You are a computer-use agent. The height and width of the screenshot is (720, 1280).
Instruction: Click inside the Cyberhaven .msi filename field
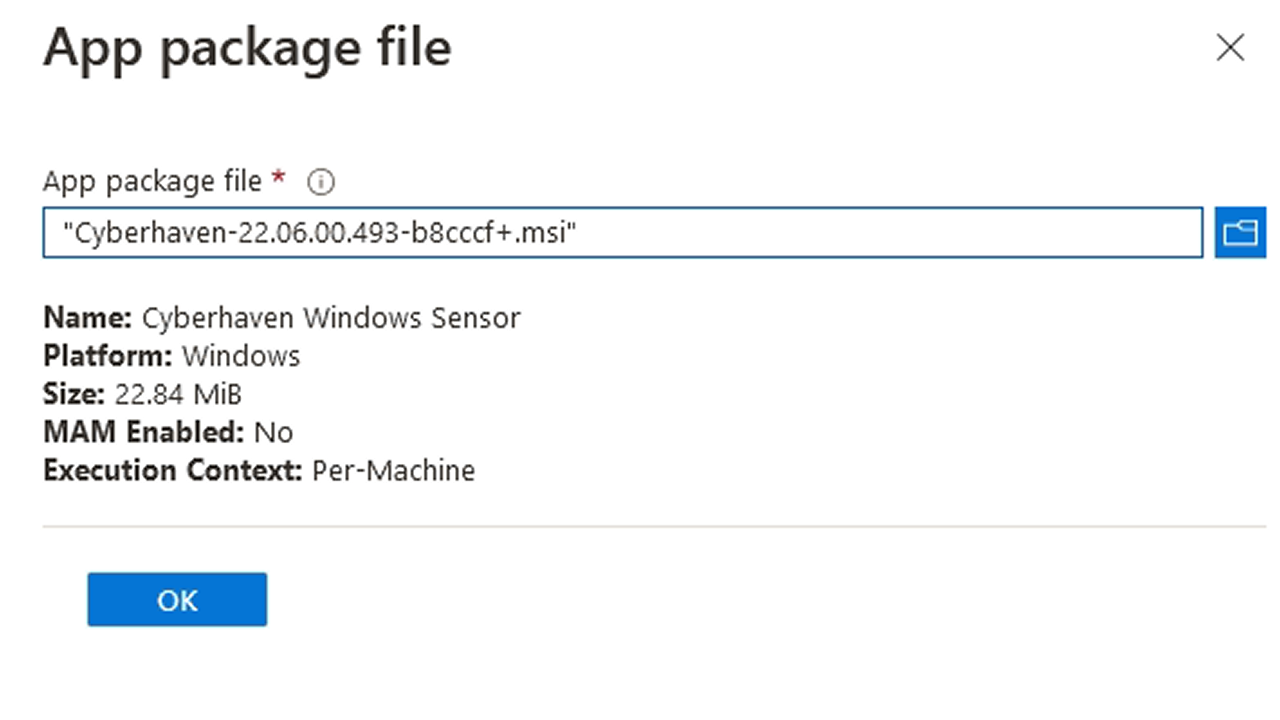800,233
